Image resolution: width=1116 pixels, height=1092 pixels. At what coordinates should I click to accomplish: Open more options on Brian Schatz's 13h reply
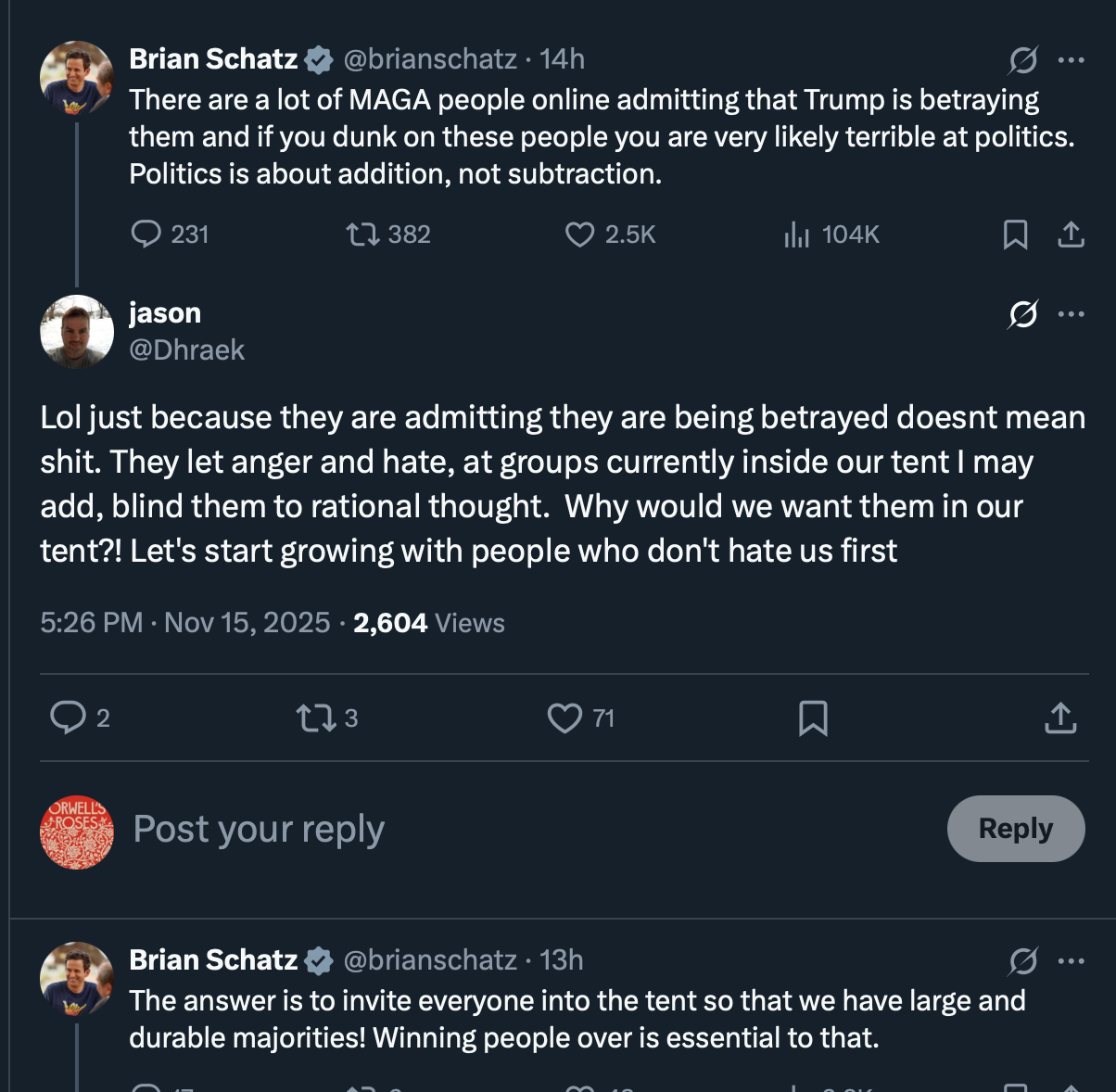(1071, 961)
